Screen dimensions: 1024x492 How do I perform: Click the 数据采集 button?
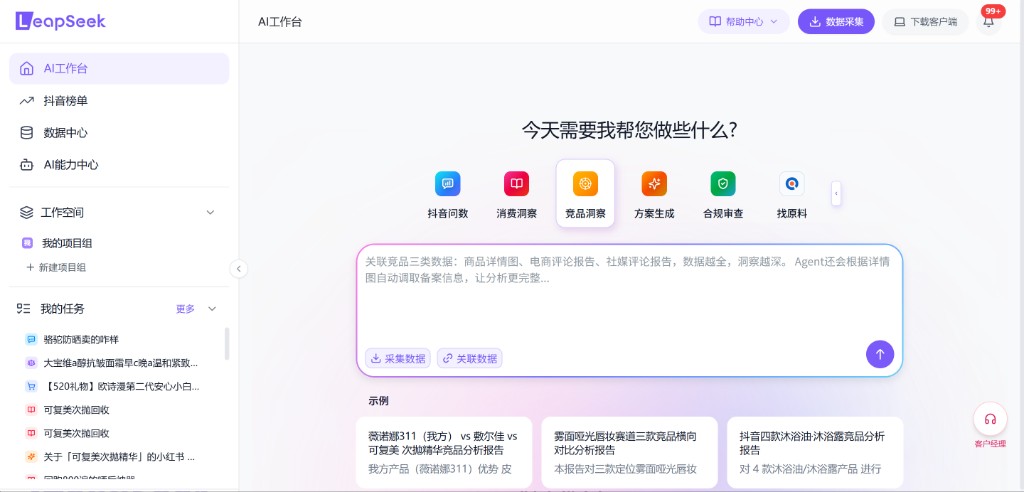[x=836, y=22]
